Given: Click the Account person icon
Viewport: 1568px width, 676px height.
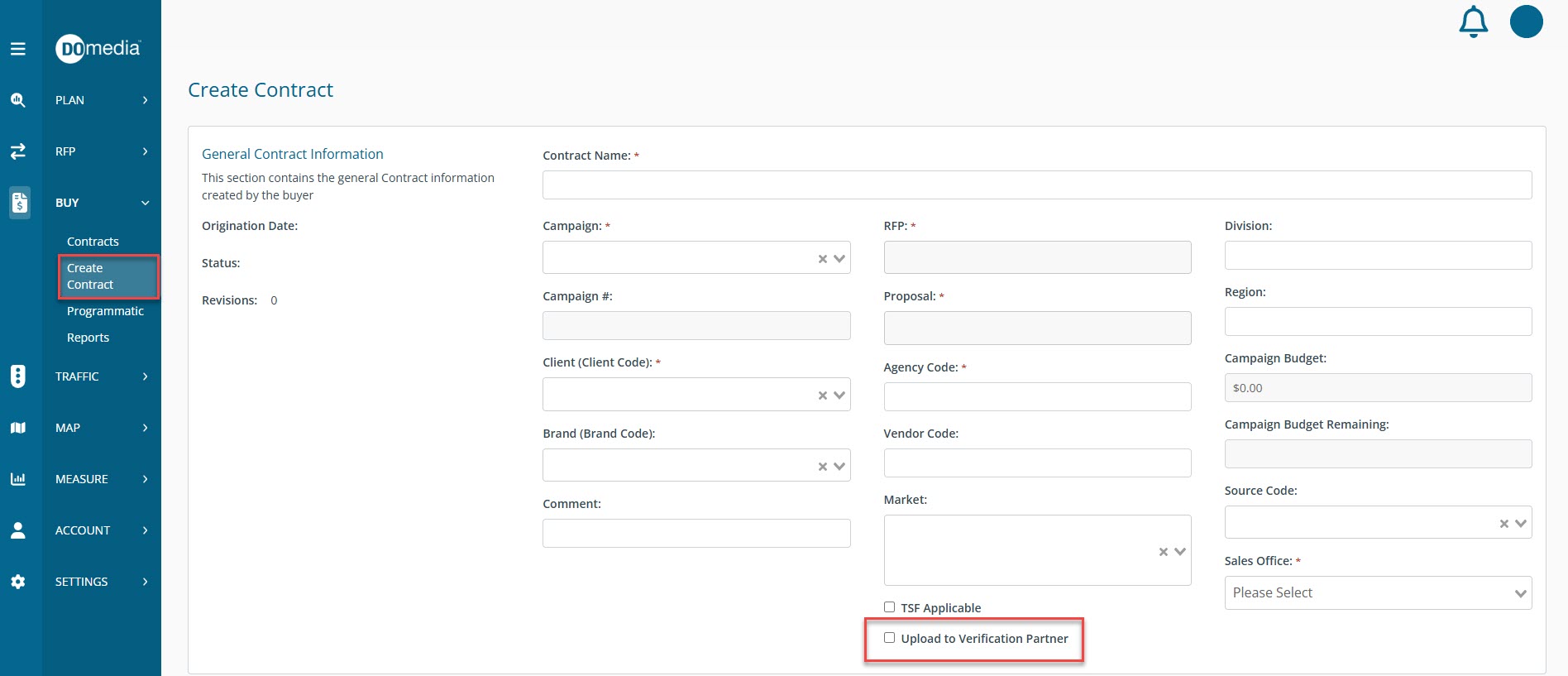Looking at the screenshot, I should pyautogui.click(x=18, y=530).
